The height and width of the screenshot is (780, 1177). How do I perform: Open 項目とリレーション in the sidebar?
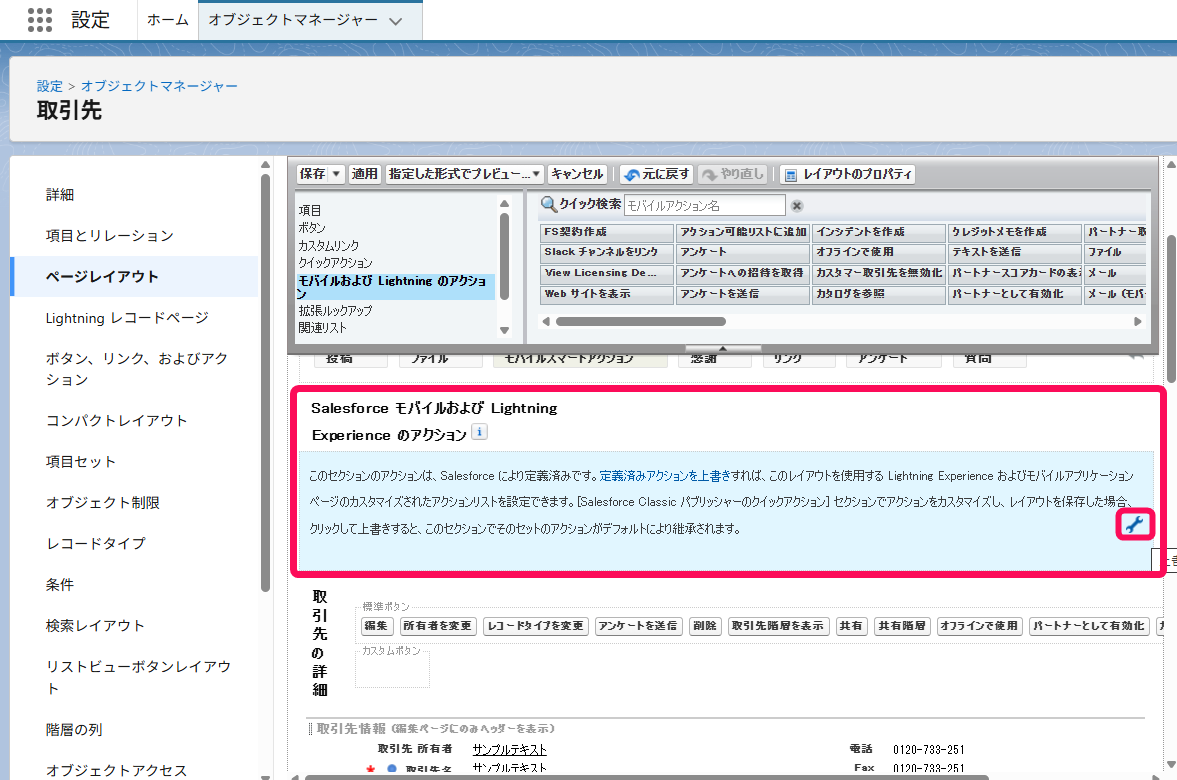(x=110, y=236)
